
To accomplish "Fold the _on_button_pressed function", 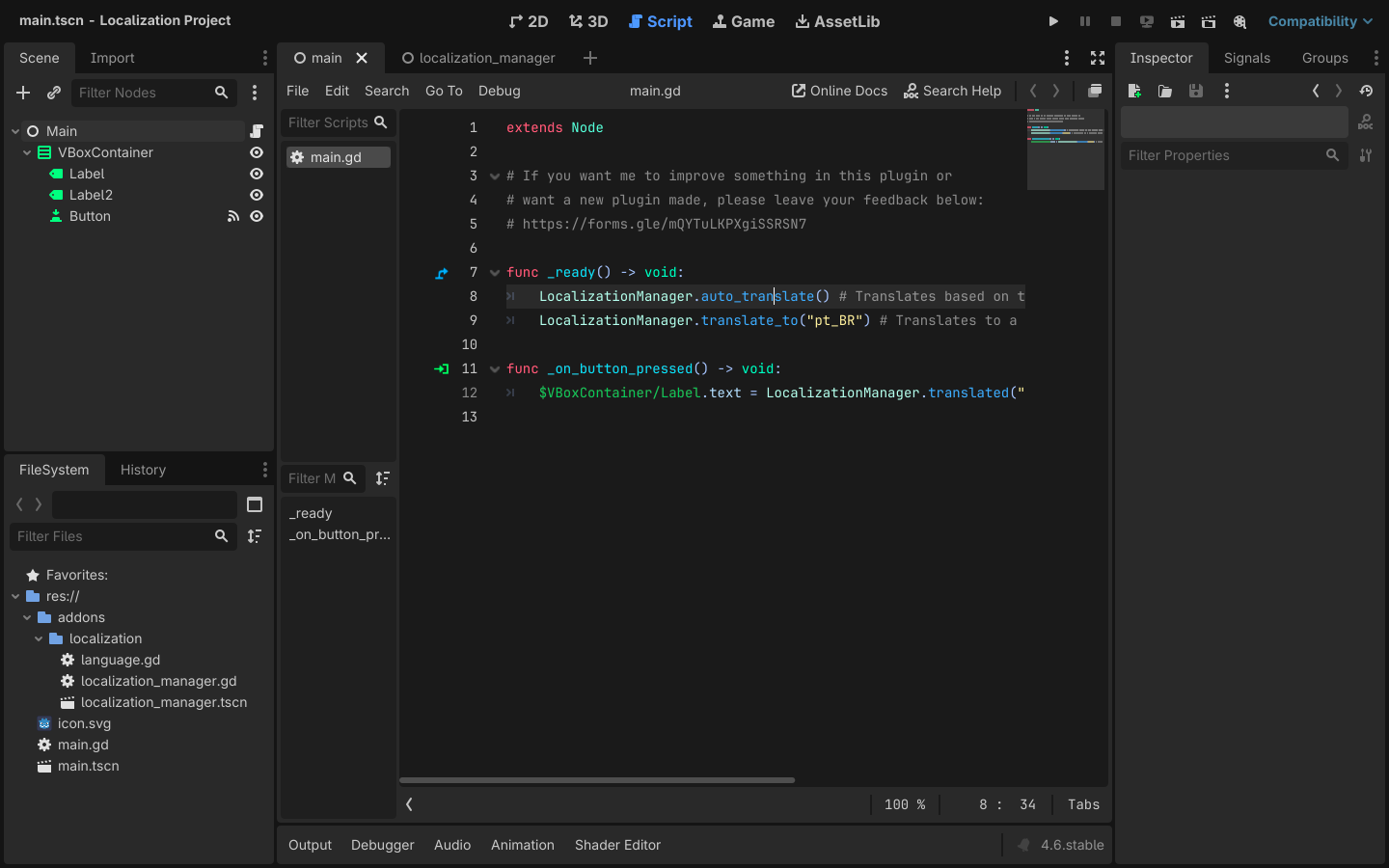I will pyautogui.click(x=495, y=369).
